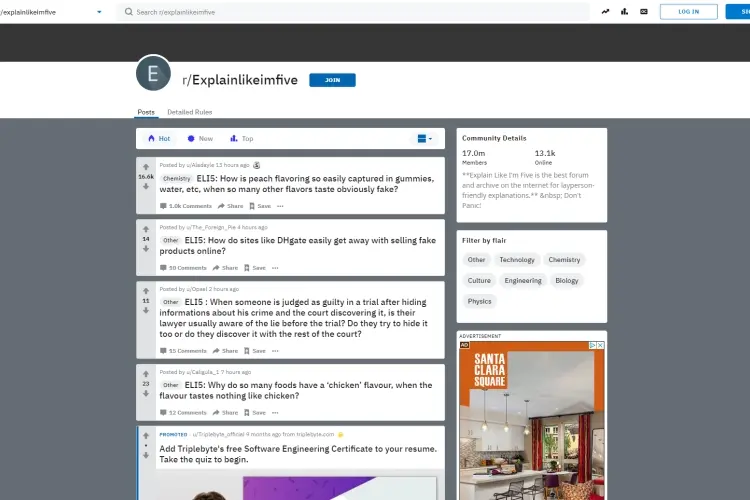This screenshot has width=750, height=500.
Task: Downvote the chicken flavour post
Action: [146, 393]
